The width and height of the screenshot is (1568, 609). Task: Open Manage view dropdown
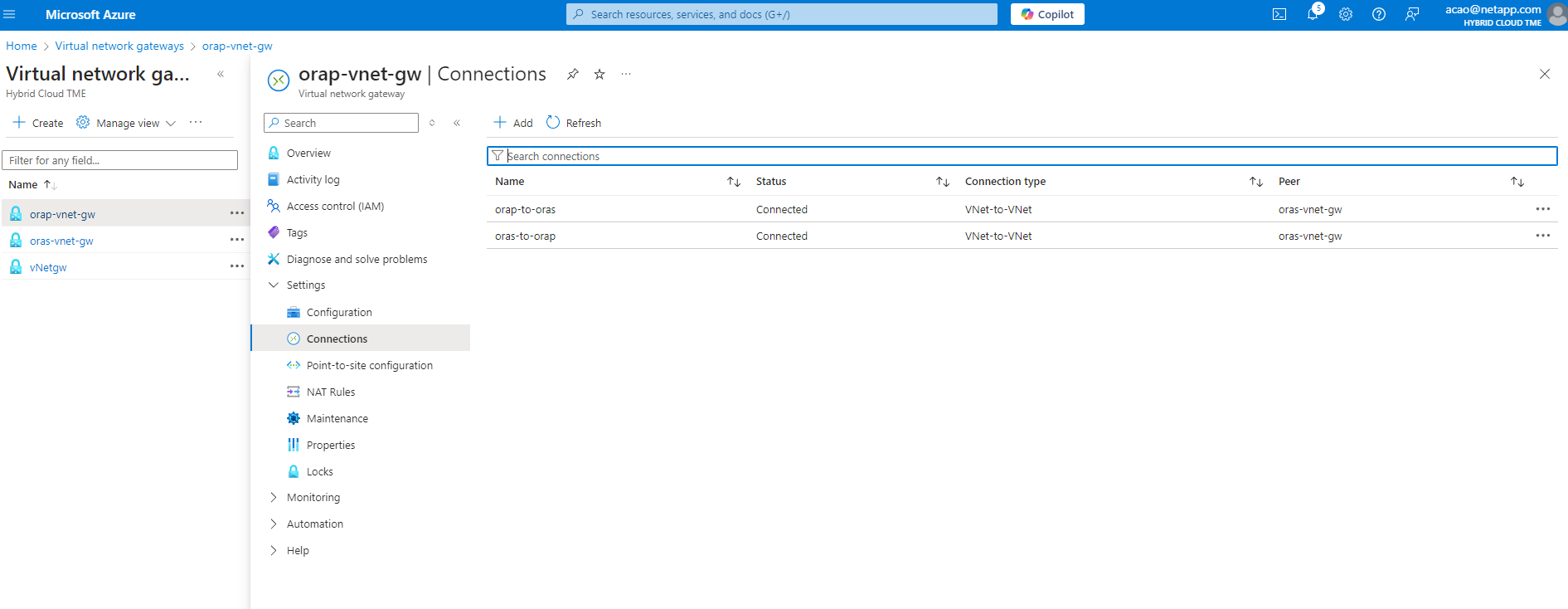click(x=127, y=123)
